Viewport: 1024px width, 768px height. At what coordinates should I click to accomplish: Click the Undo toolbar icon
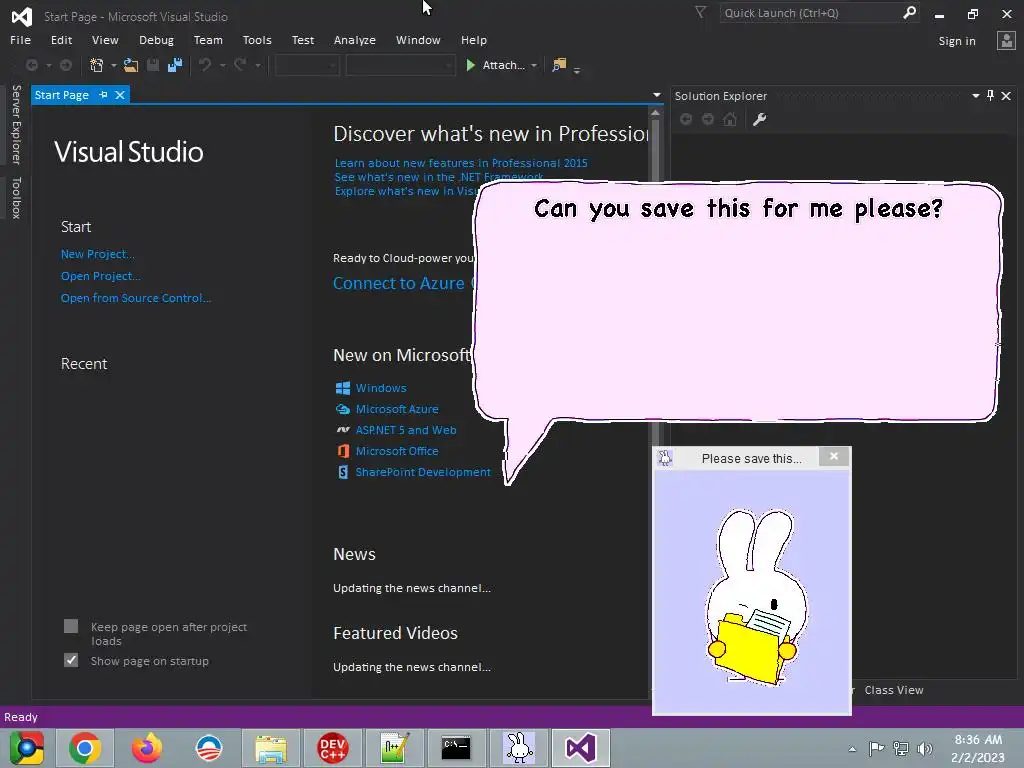205,65
